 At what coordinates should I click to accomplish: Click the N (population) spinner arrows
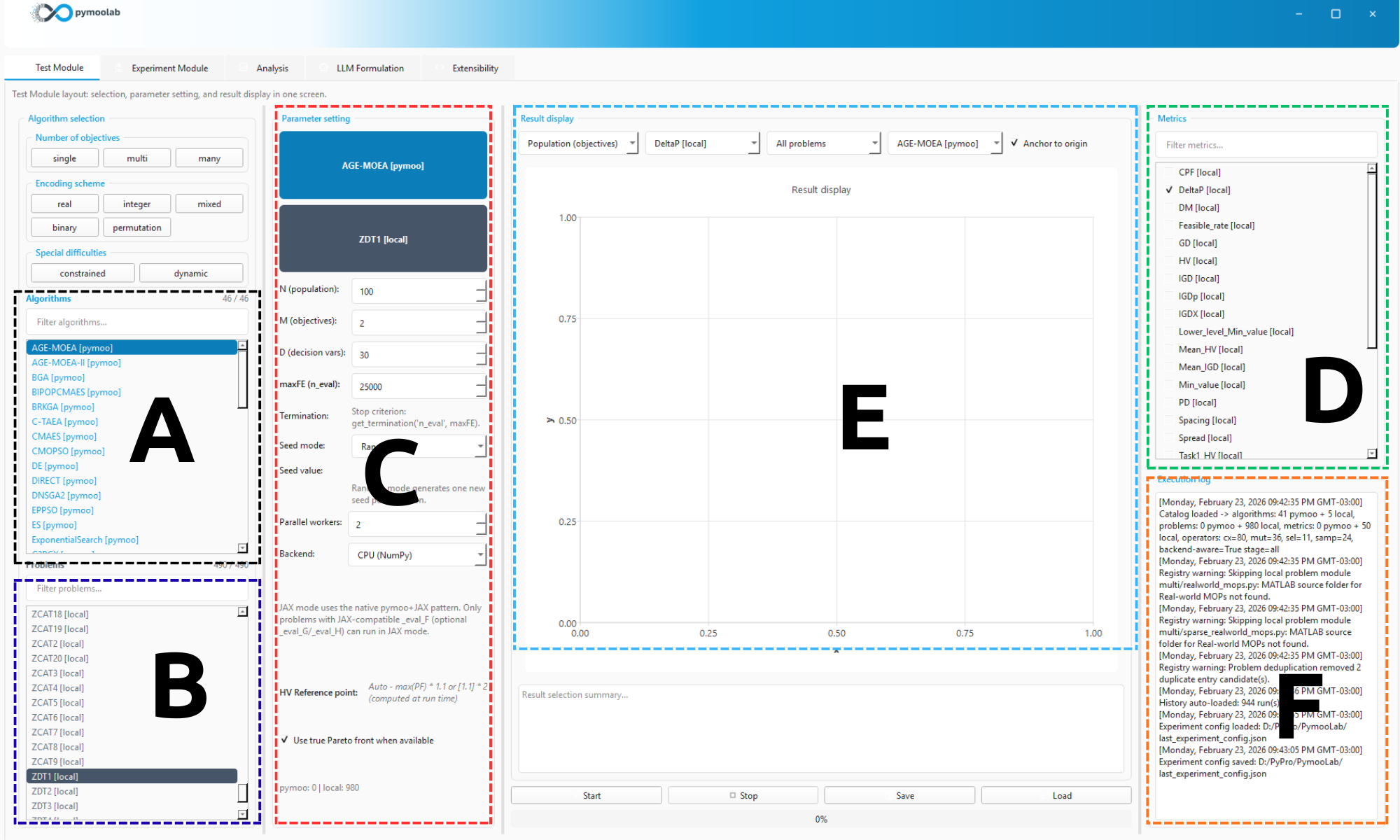[481, 291]
